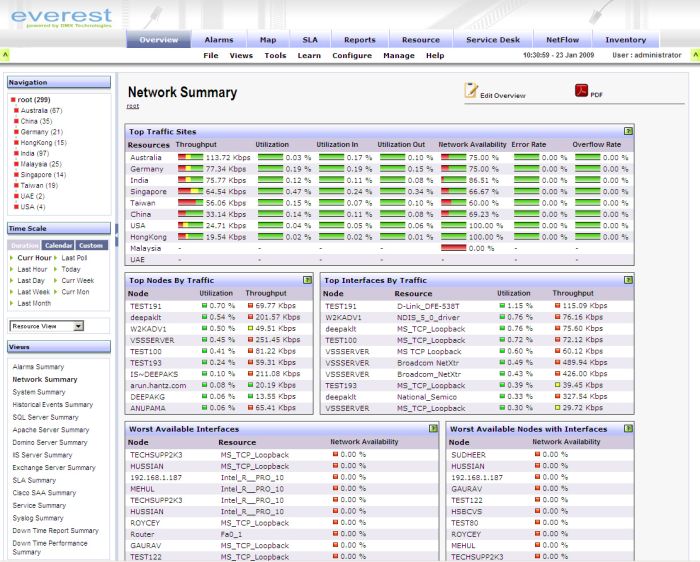Screen dimensions: 700x562
Task: Click the red status icon beside root (299)
Action: coord(13,100)
